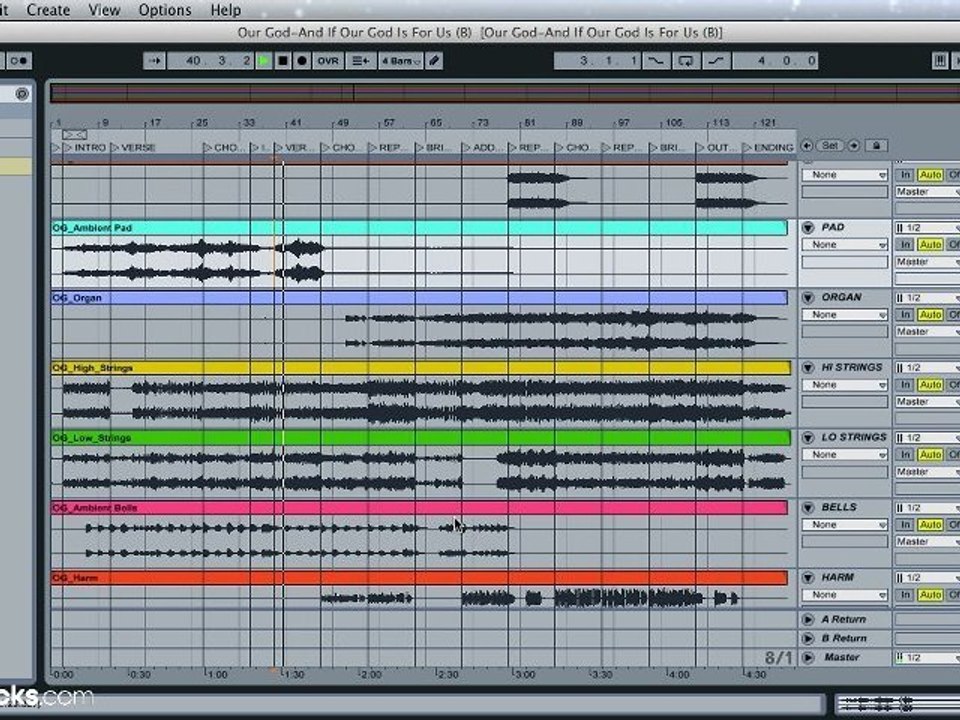
Task: Select the OG_Ambient Pad clip header
Action: (419, 228)
